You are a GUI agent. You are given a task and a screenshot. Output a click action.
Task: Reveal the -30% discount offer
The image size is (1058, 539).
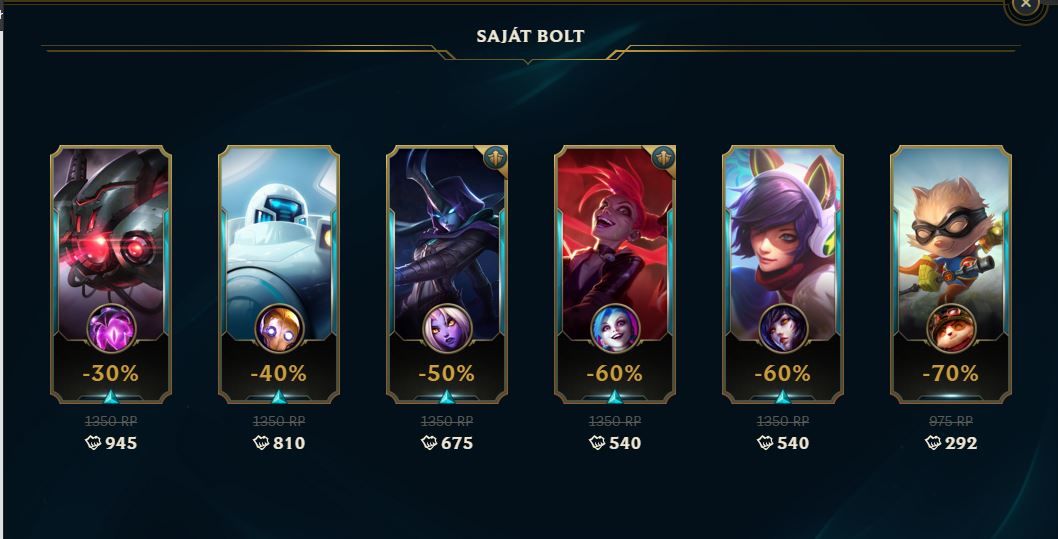(111, 373)
